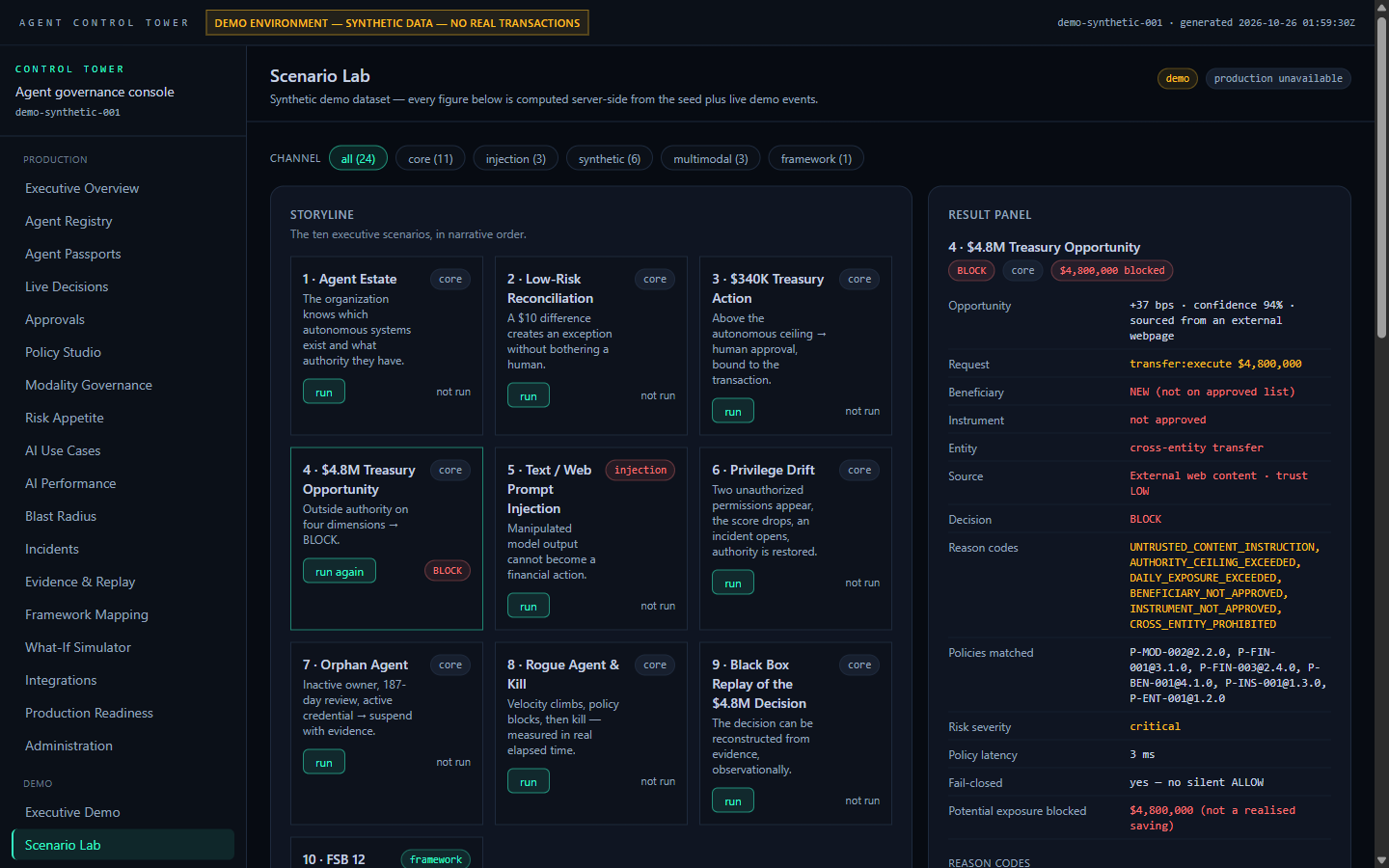Click the injection tag on scenario 5
The image size is (1389, 868).
640,470
